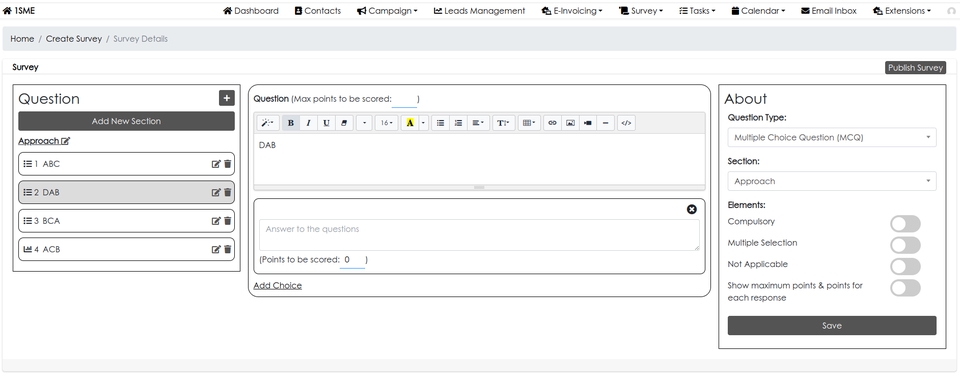Viewport: 960px width, 383px height.
Task: Insert a picture in editor
Action: coord(570,123)
